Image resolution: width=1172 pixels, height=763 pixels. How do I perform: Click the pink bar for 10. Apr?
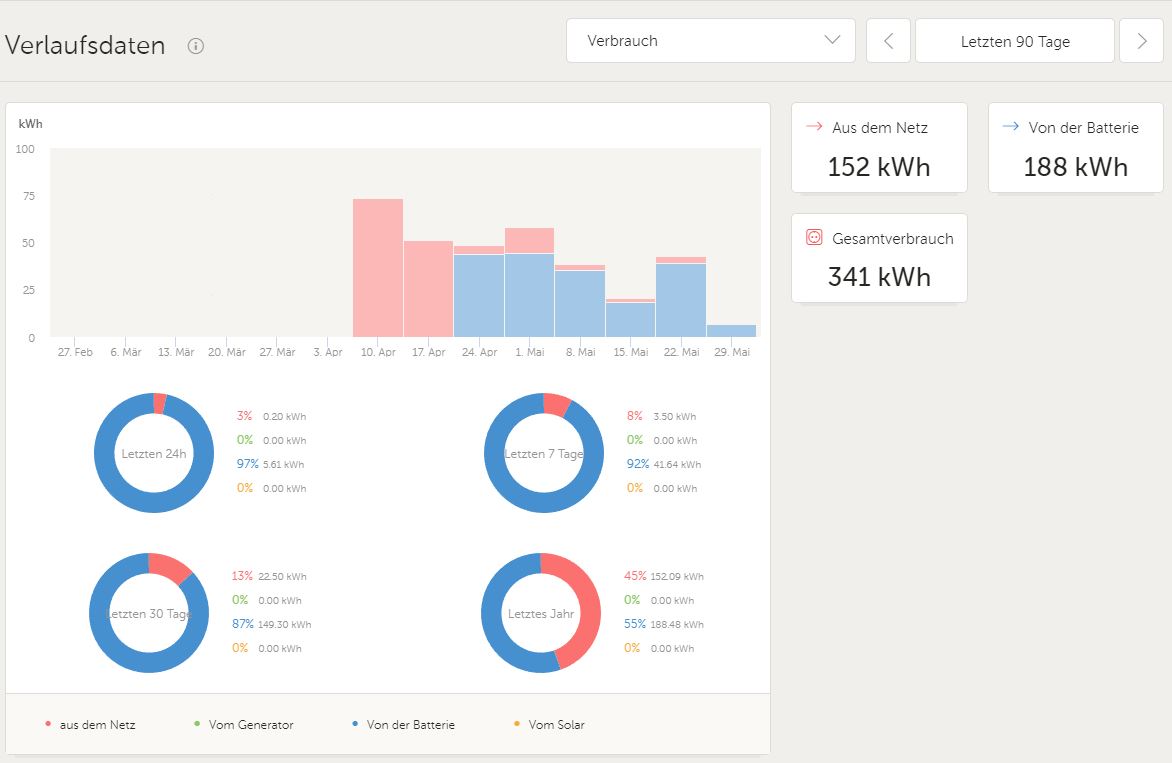(377, 268)
